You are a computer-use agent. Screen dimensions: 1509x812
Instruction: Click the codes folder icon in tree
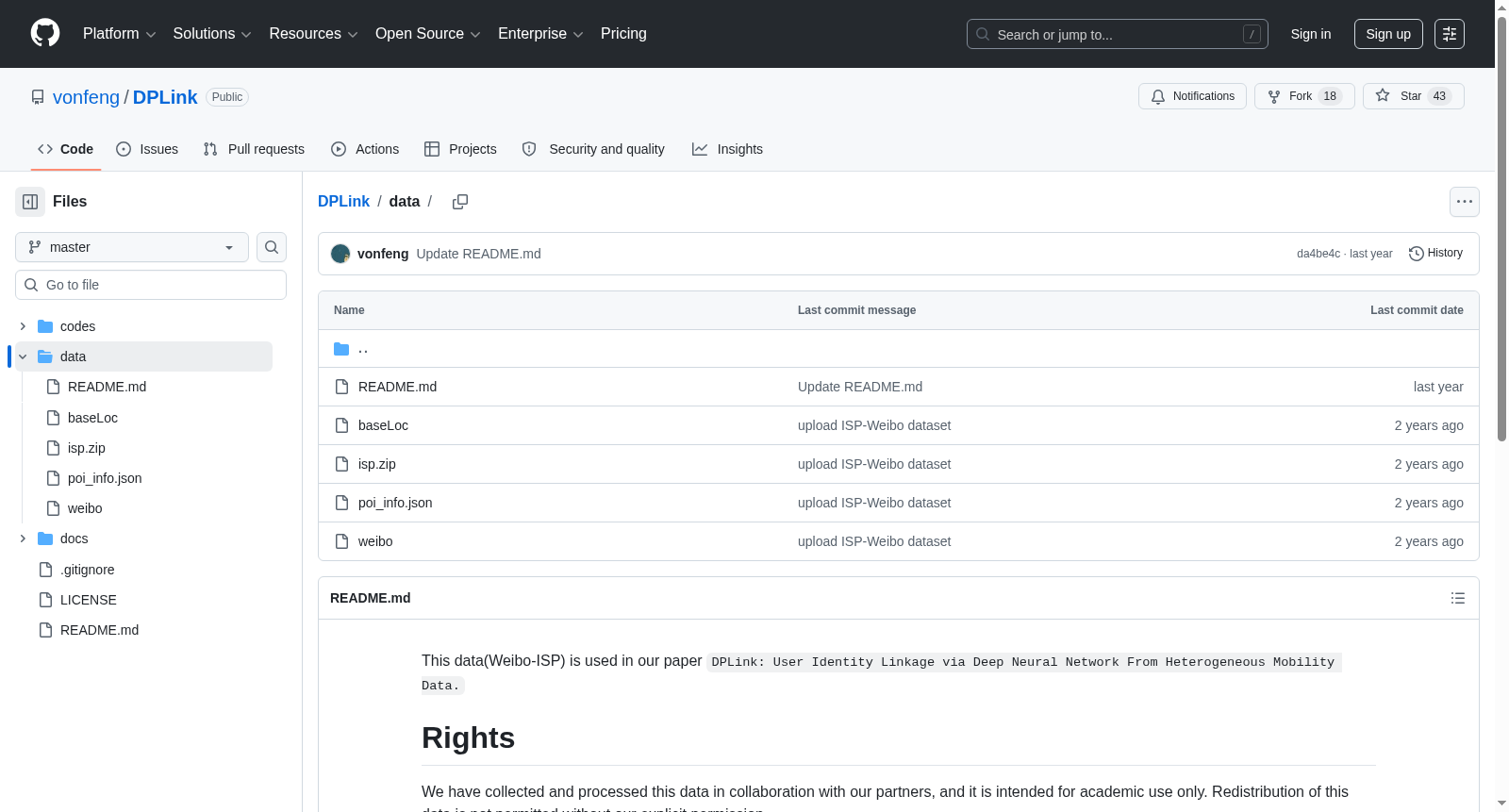coord(45,326)
